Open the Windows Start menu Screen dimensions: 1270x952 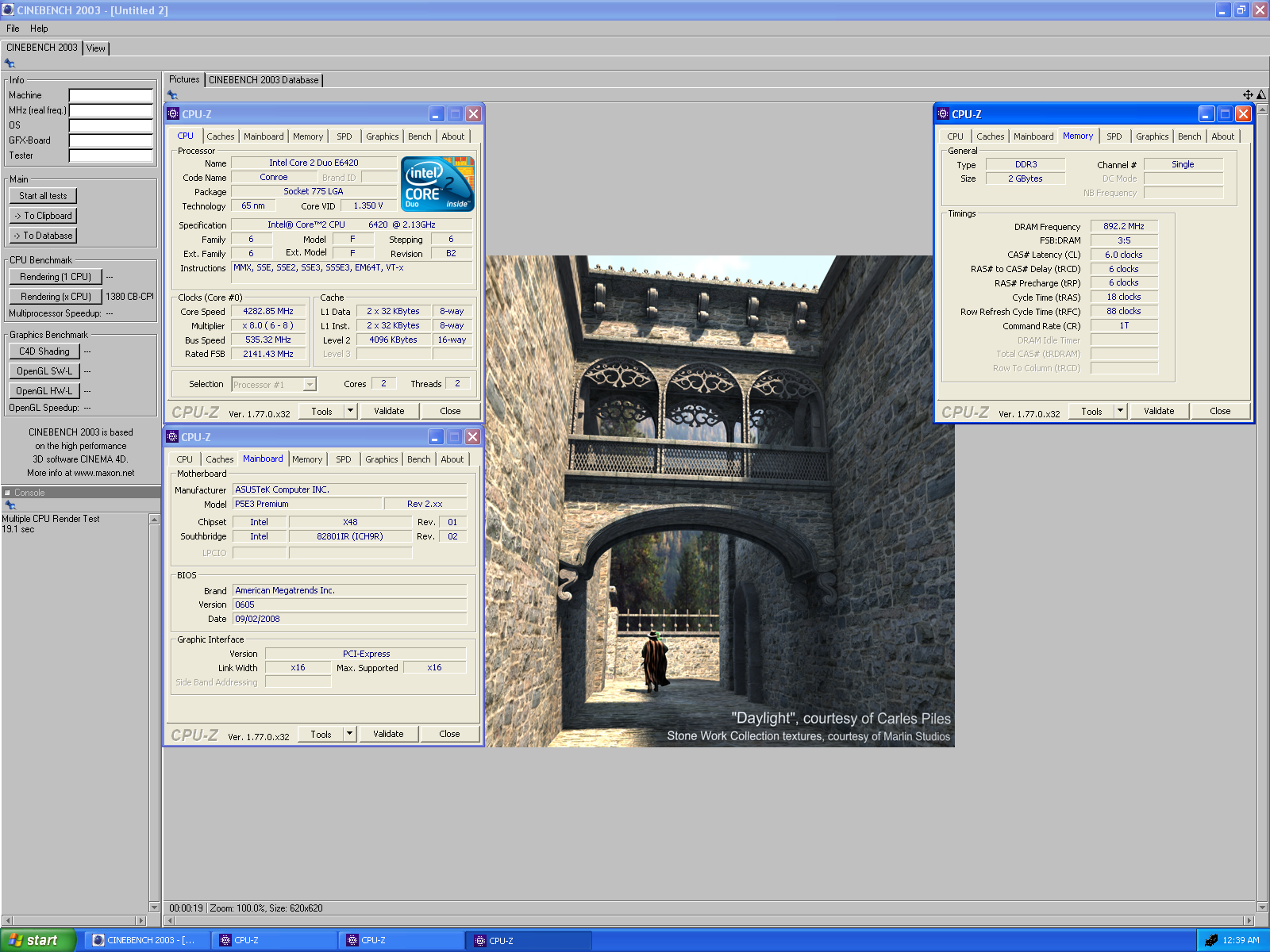pos(38,940)
